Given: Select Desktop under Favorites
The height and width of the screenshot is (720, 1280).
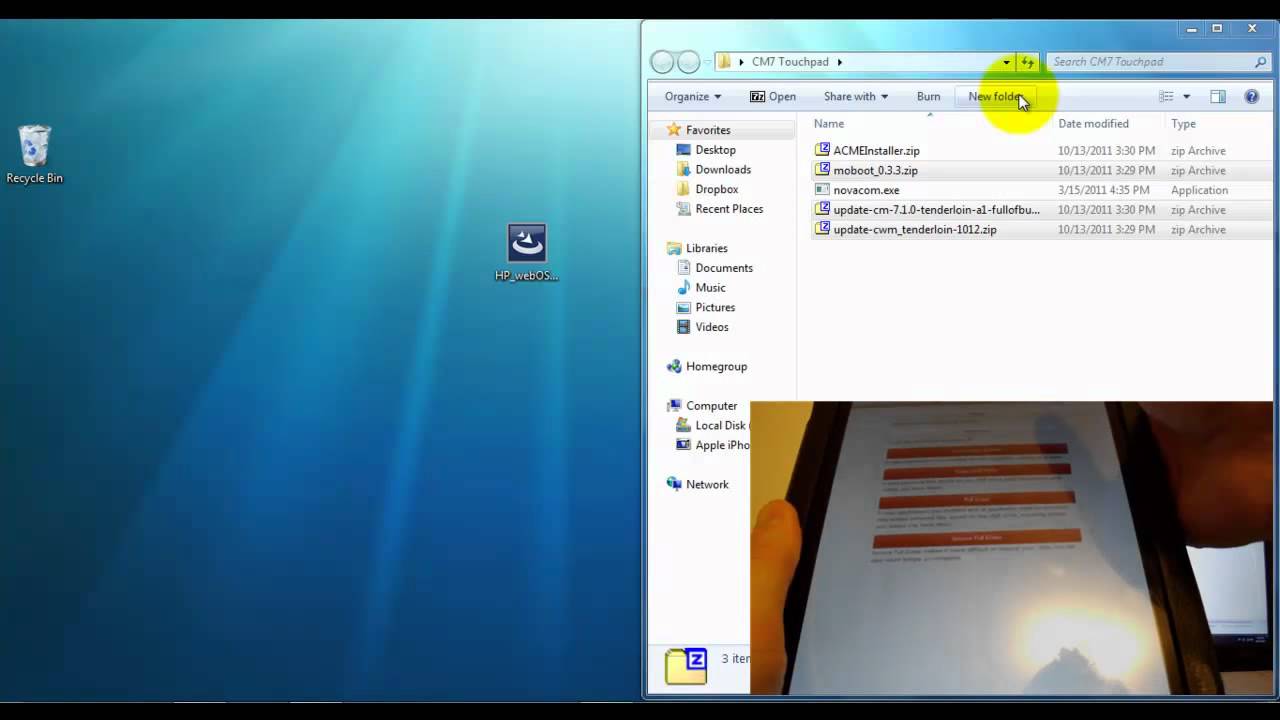Looking at the screenshot, I should 715,150.
